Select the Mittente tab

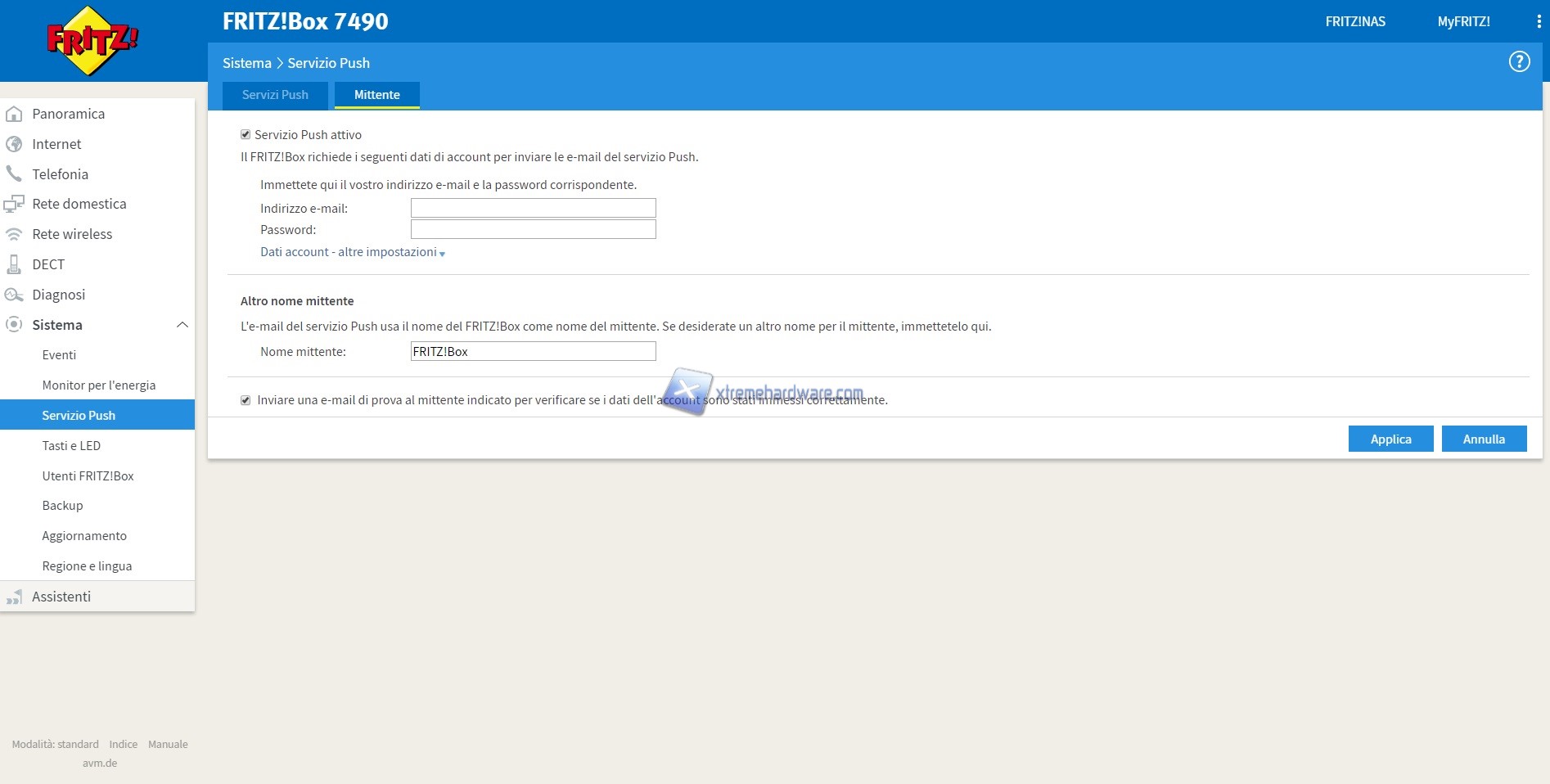(376, 95)
